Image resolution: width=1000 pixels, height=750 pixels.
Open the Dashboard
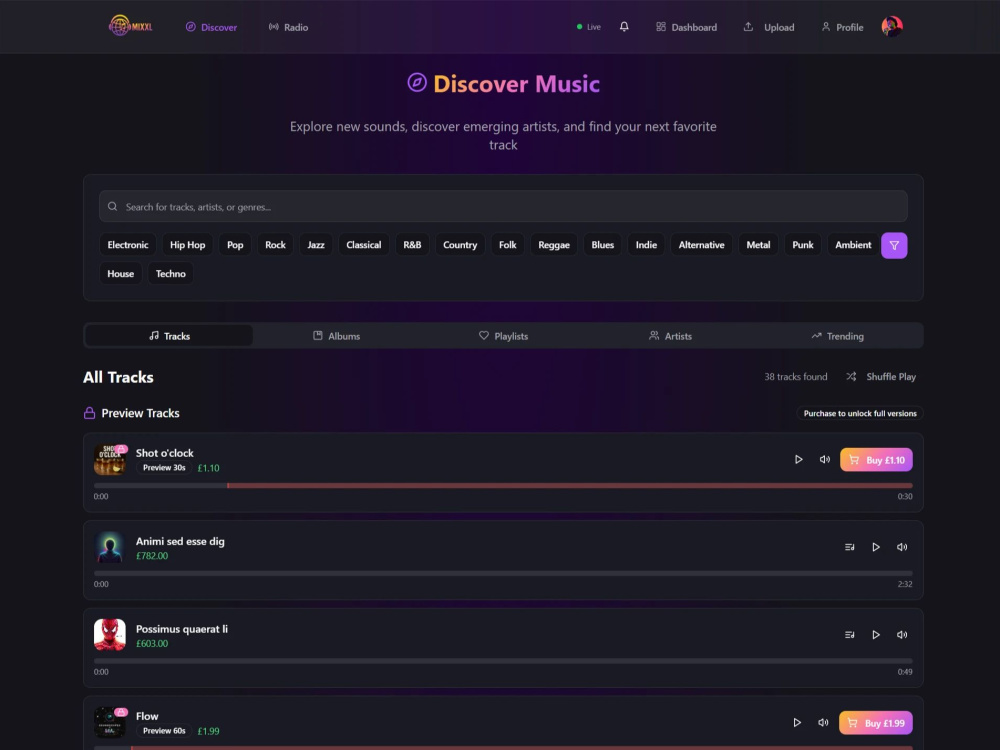(x=686, y=27)
